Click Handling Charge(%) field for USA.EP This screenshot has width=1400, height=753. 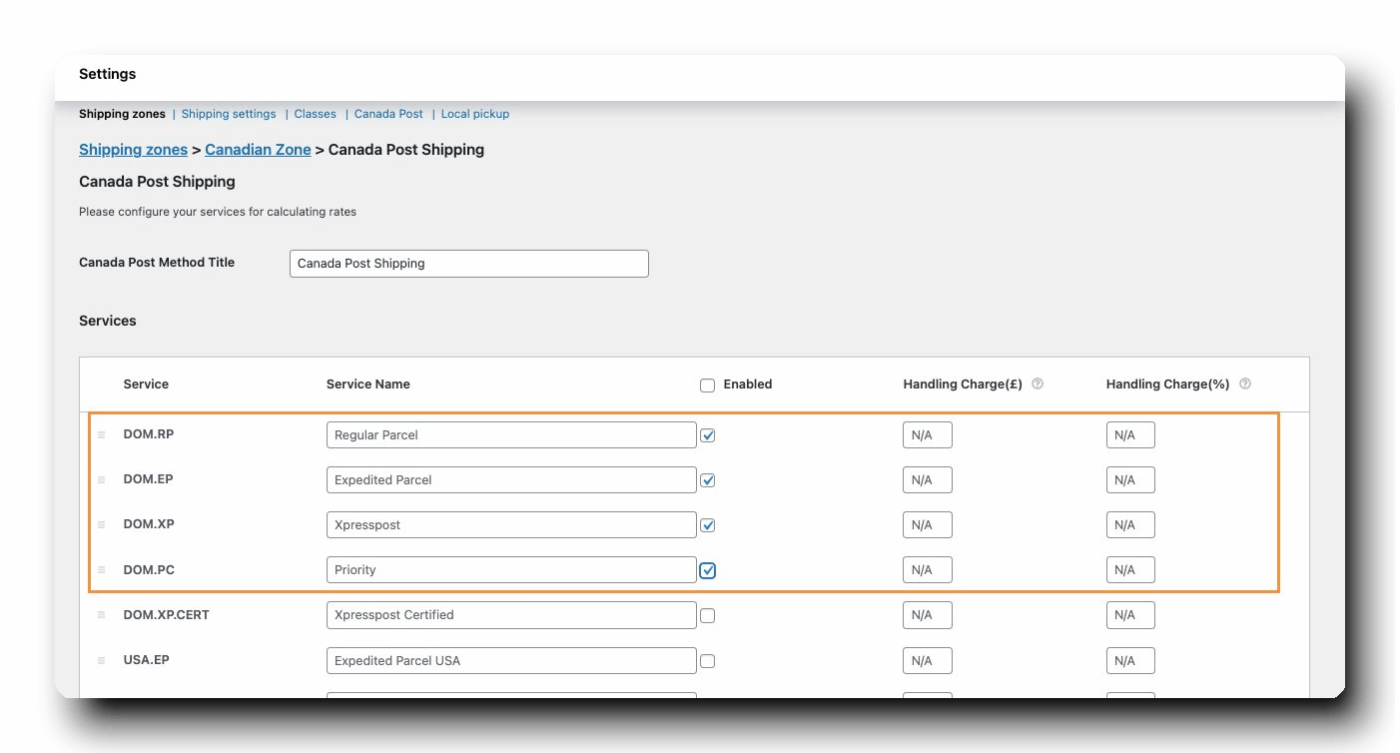pos(1130,661)
